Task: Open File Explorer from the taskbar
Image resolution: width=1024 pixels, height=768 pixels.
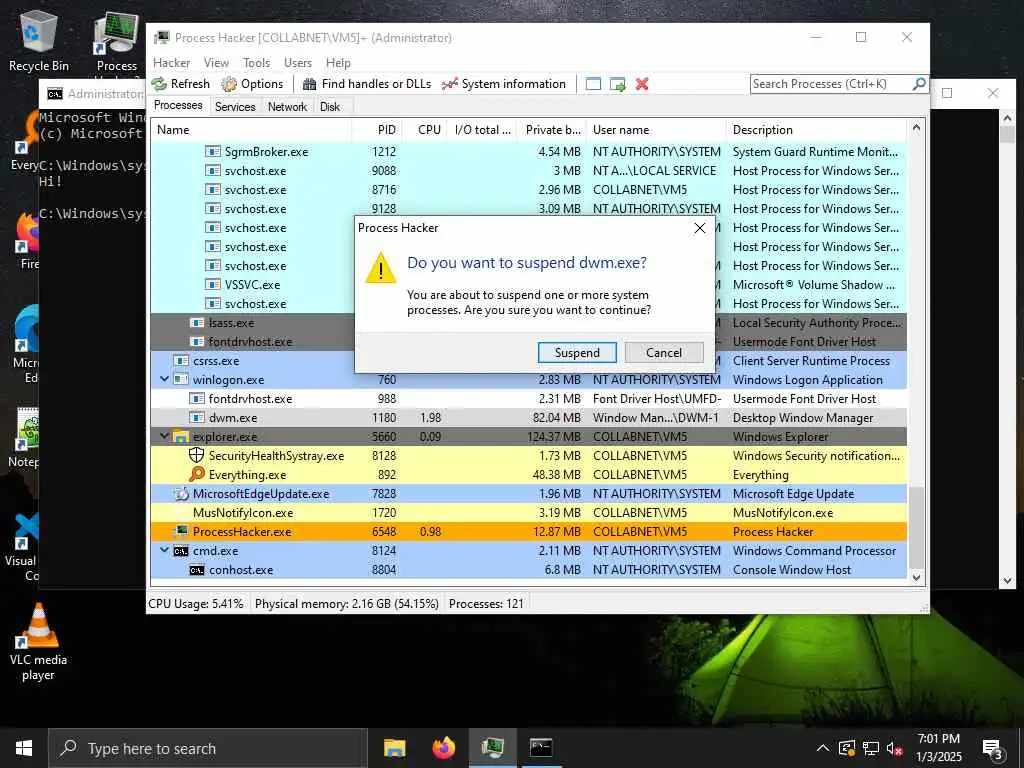Action: (x=394, y=748)
